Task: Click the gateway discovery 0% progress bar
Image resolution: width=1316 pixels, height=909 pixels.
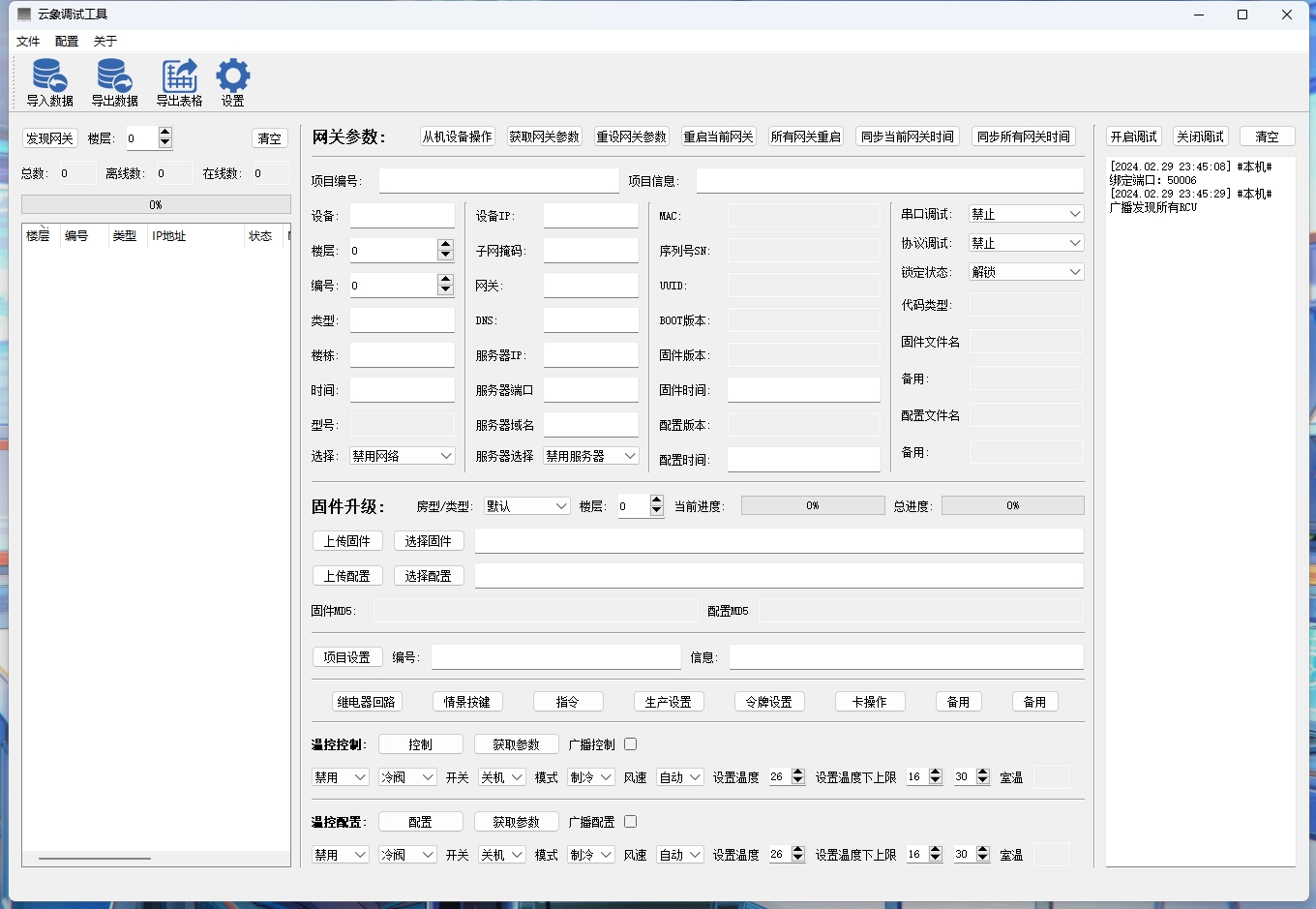Action: coord(156,204)
